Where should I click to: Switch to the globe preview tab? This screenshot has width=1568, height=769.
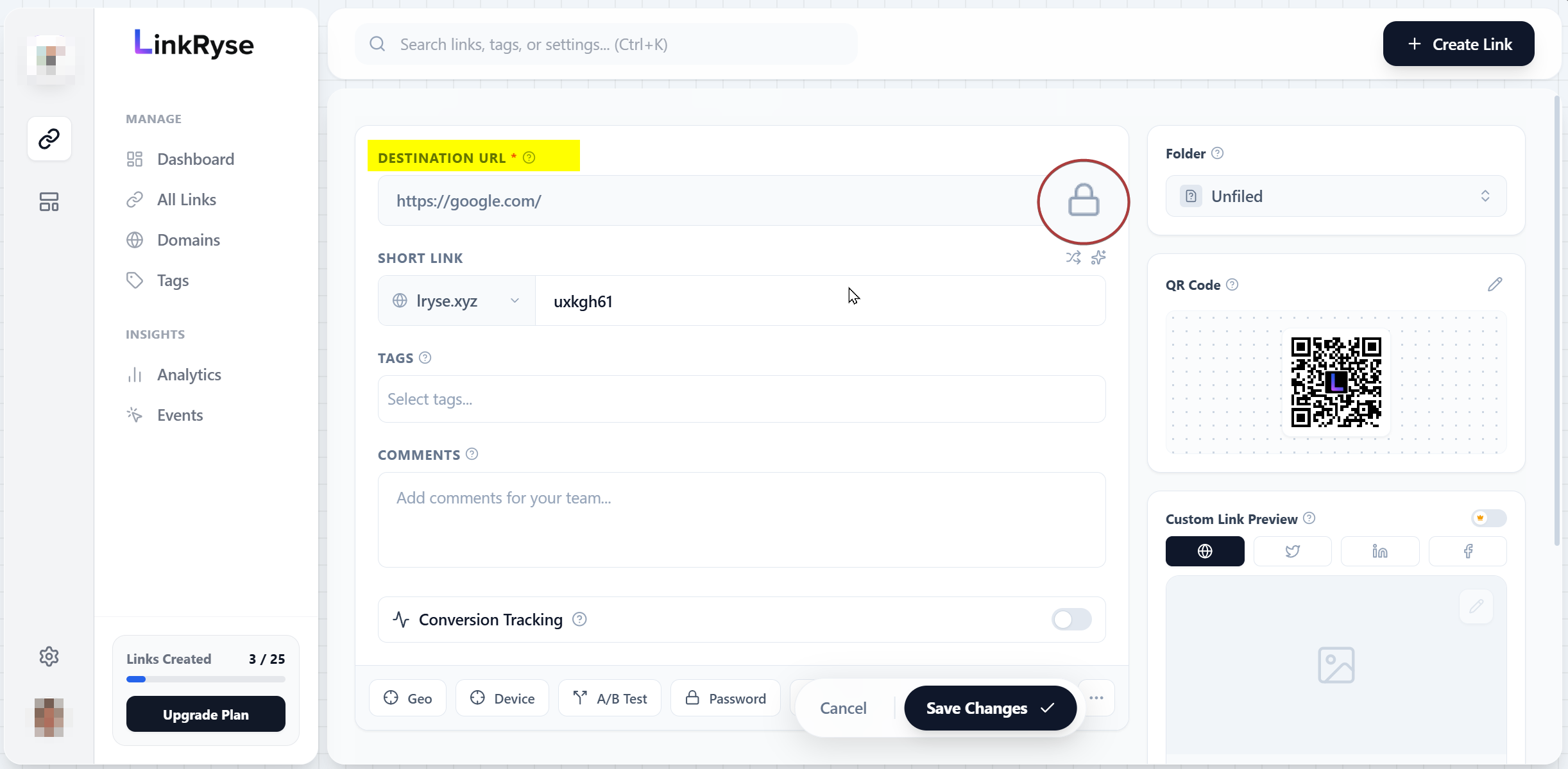1204,551
